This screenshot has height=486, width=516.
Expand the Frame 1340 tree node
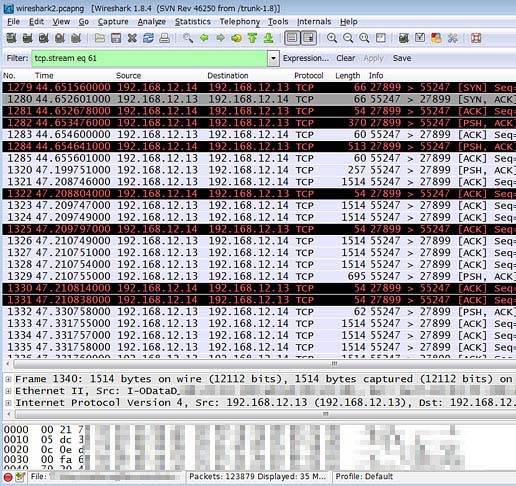coord(8,379)
